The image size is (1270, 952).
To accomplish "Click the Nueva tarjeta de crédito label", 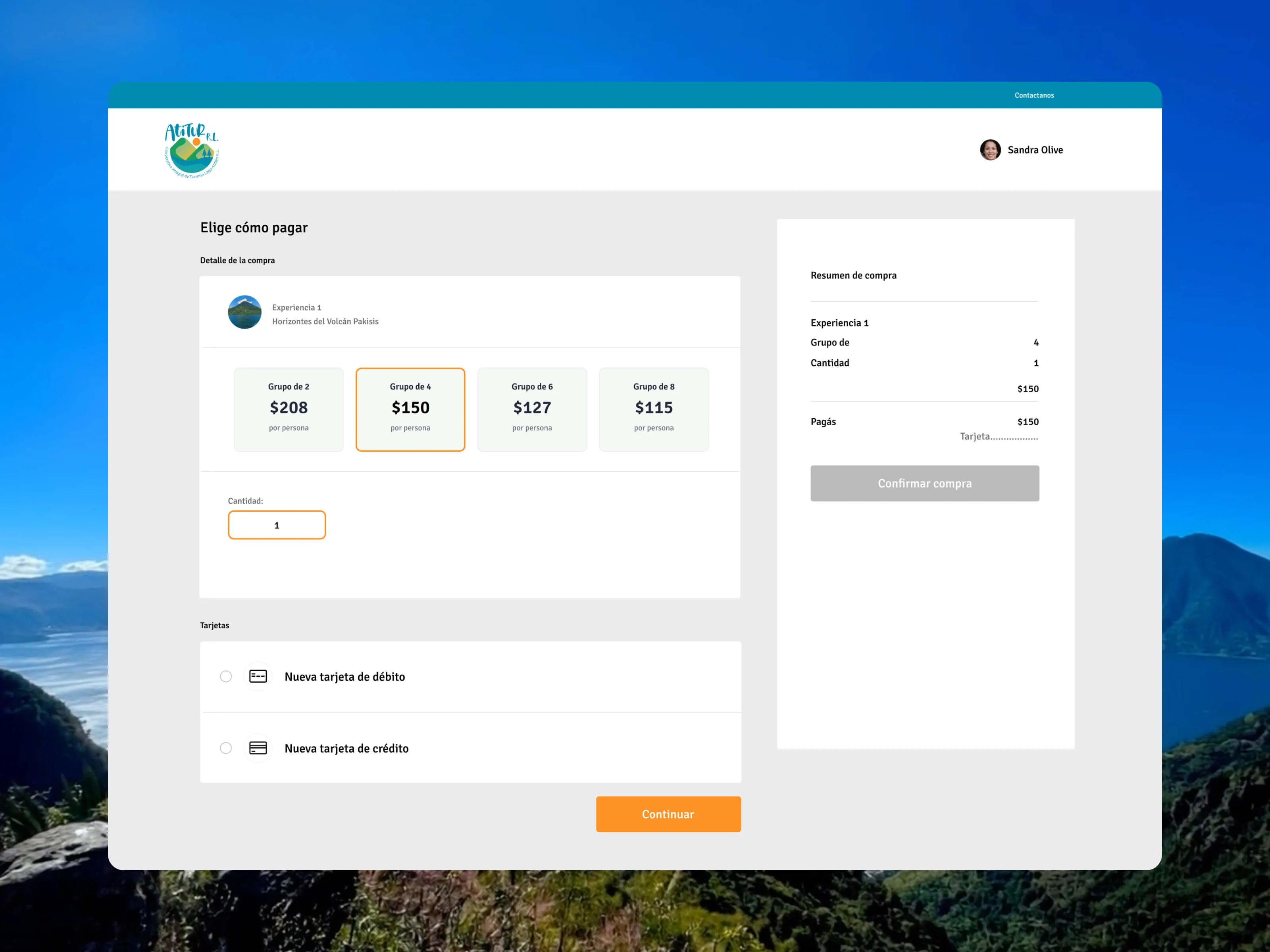I will click(x=346, y=748).
